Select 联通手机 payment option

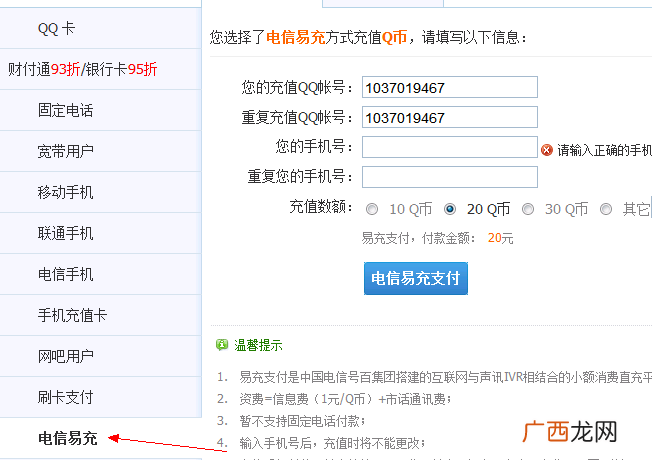point(101,233)
